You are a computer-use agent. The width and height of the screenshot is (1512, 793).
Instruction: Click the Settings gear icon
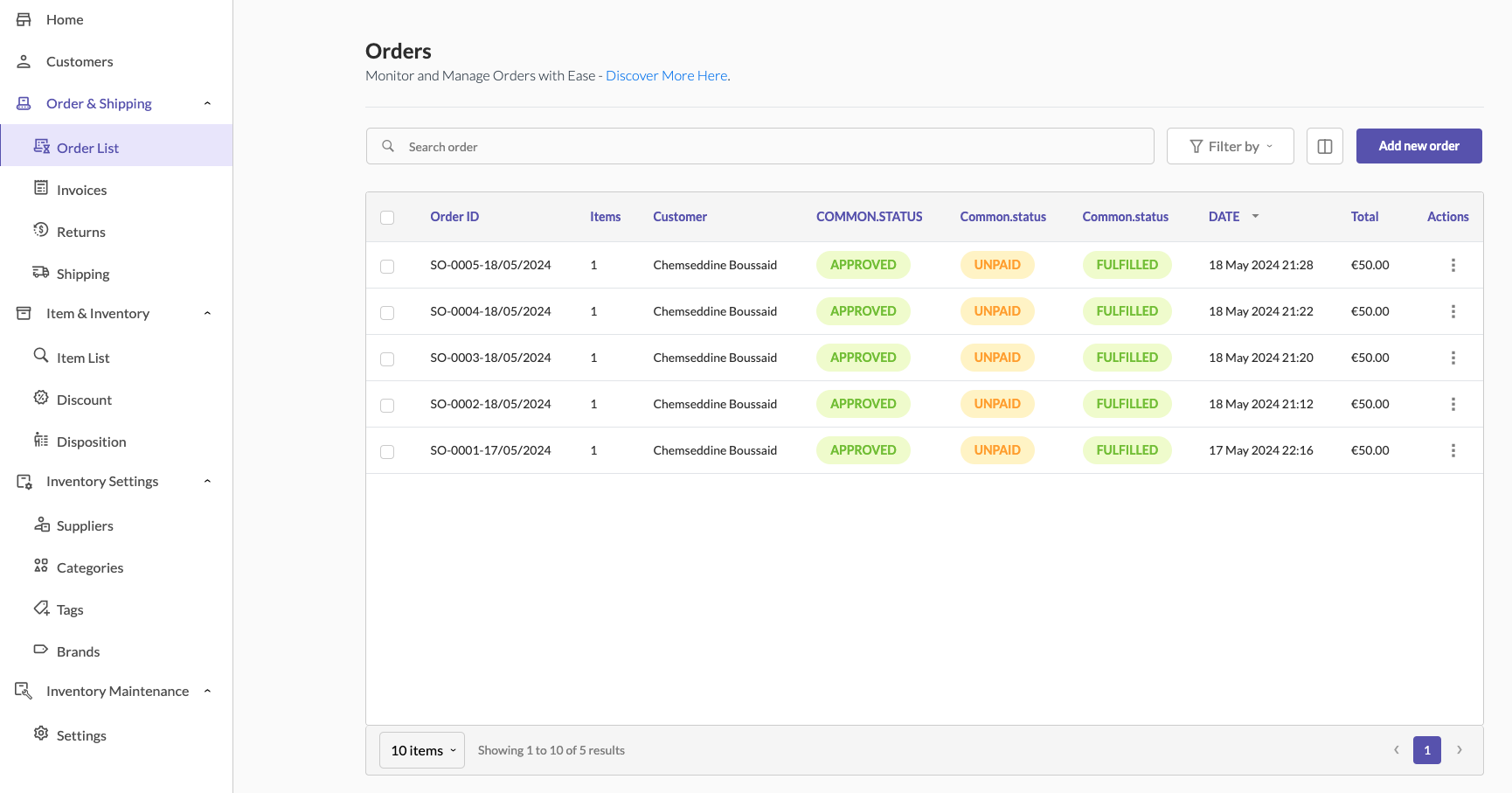pyautogui.click(x=41, y=734)
